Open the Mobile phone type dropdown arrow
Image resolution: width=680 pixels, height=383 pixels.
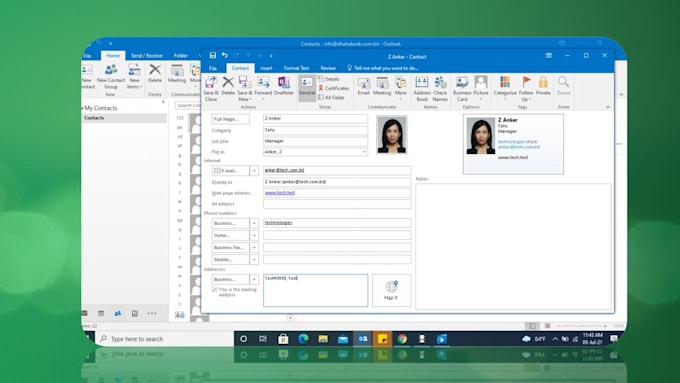tap(254, 260)
